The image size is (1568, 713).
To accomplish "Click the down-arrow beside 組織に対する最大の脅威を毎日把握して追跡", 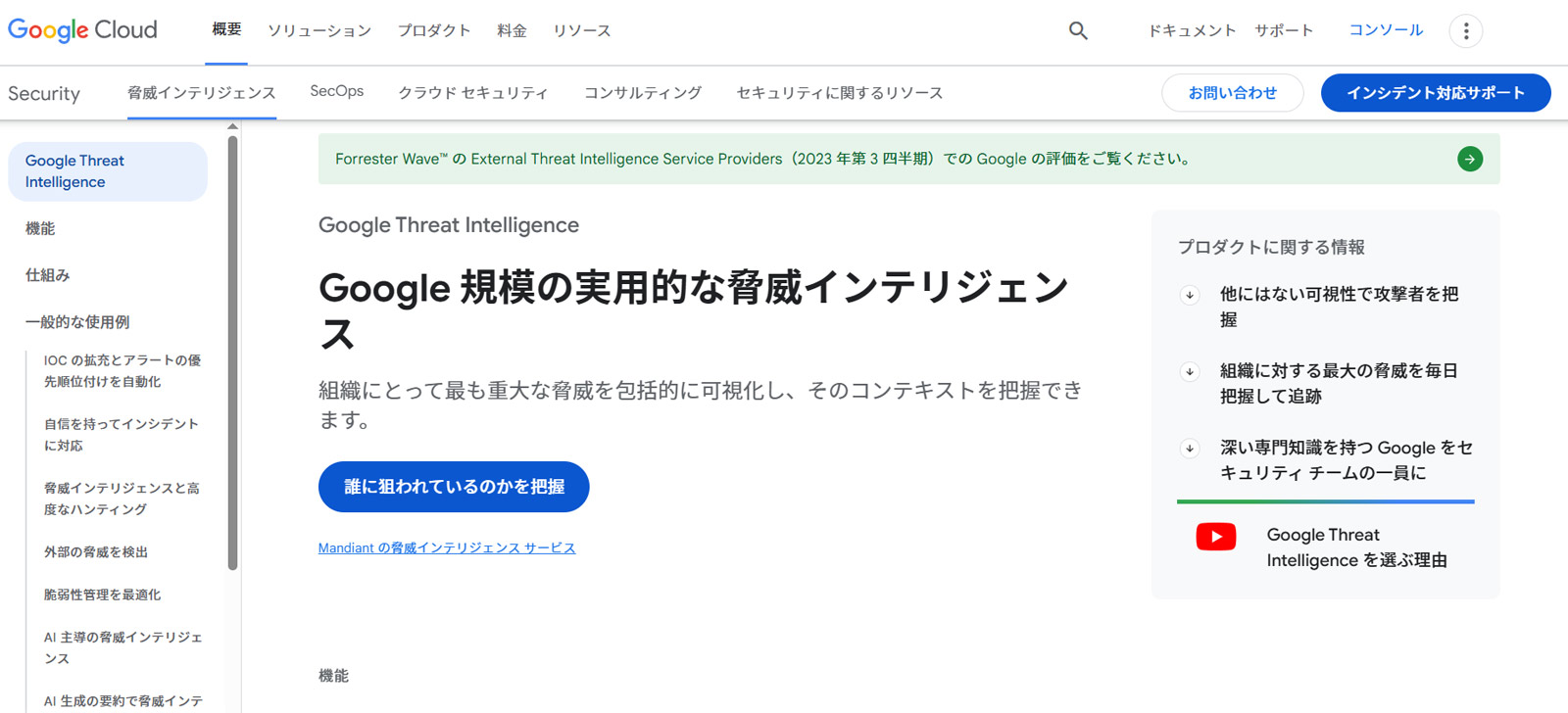I will click(1190, 372).
